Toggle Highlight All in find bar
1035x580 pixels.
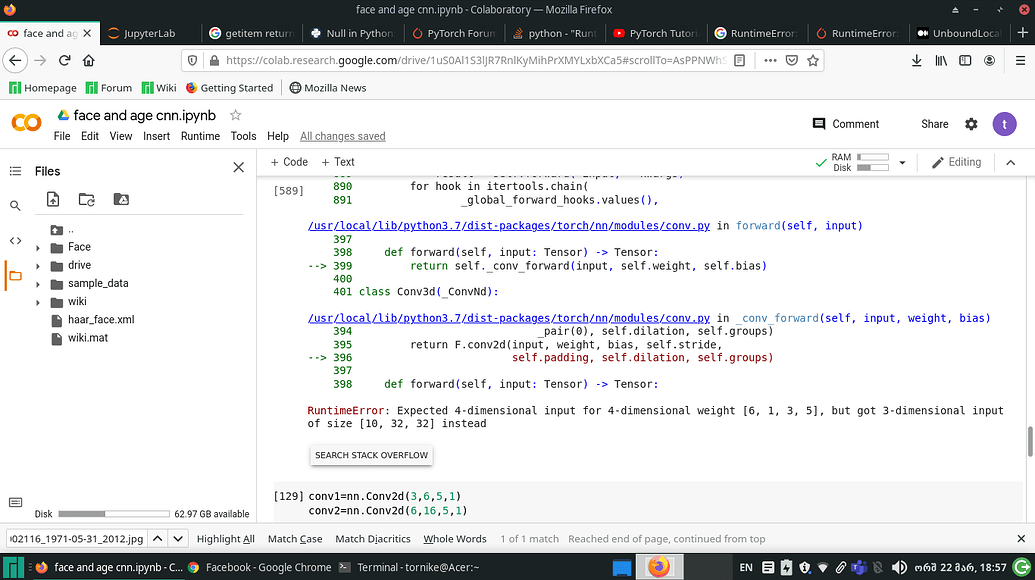pos(225,539)
